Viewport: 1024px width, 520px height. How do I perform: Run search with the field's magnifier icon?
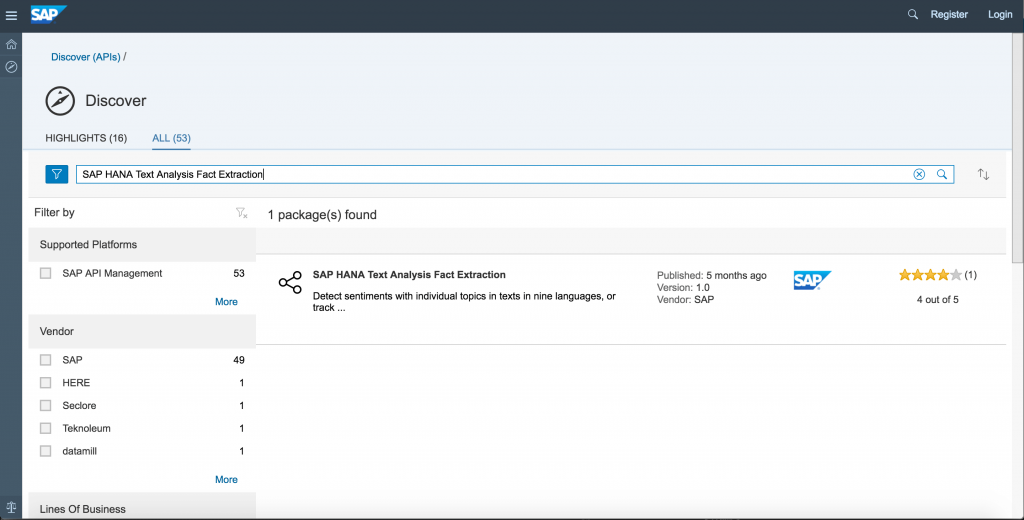tap(942, 174)
